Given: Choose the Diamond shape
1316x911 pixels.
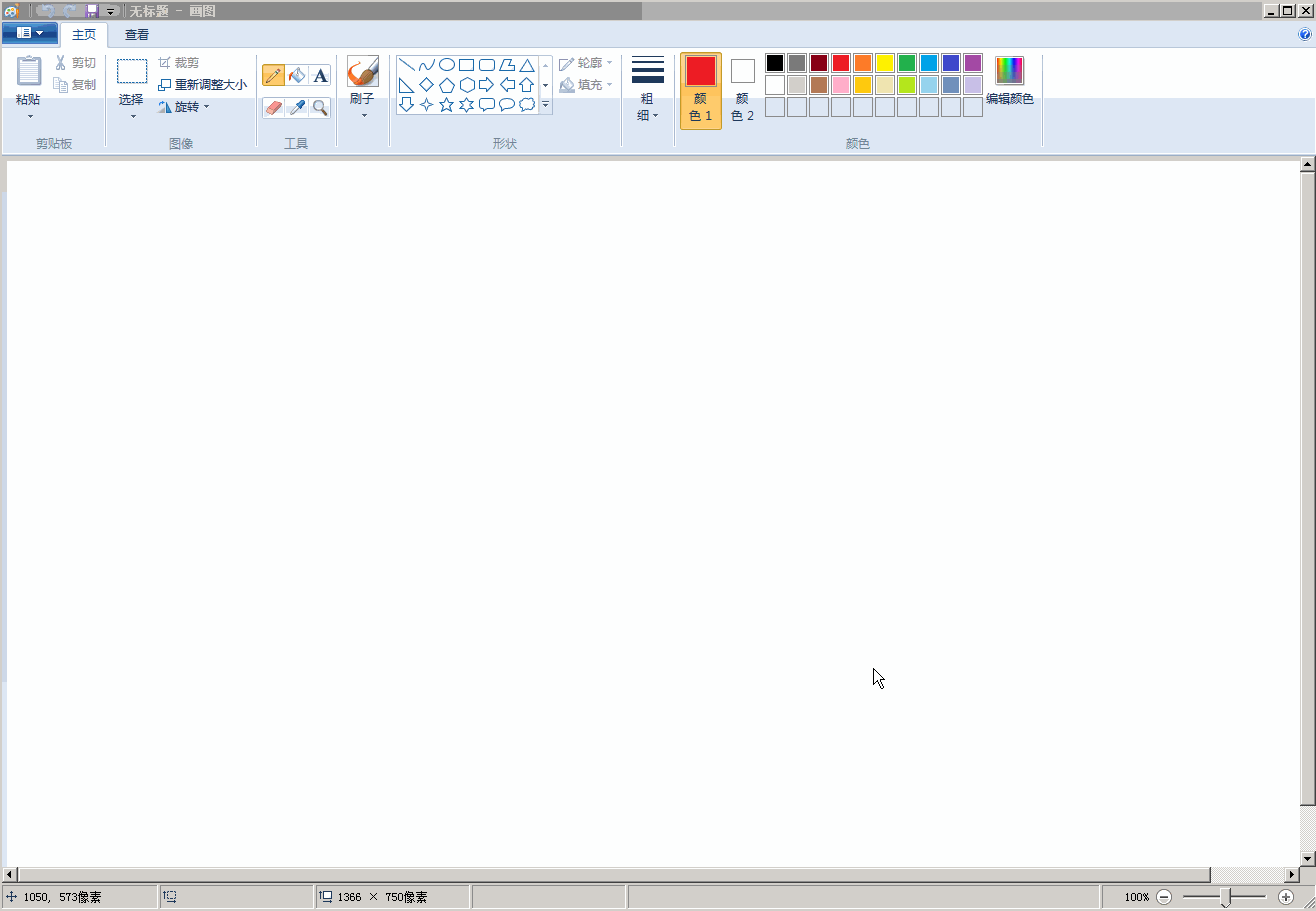Looking at the screenshot, I should click(x=427, y=85).
